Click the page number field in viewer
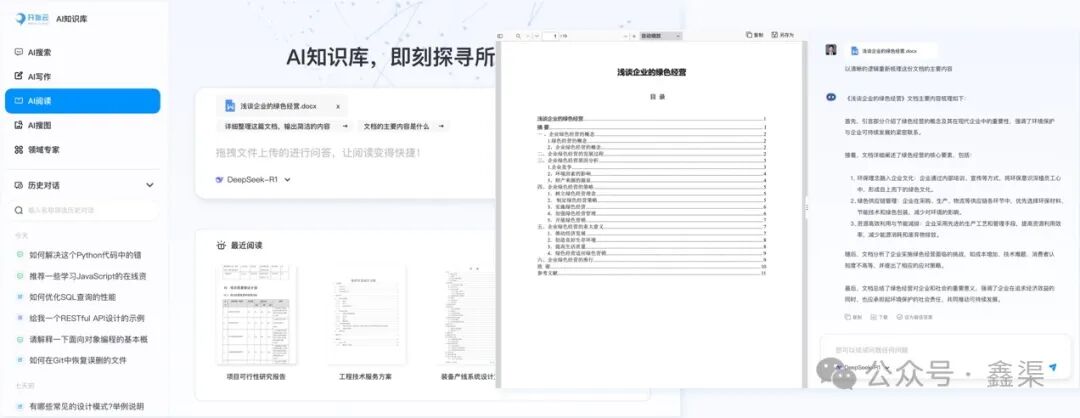1080x418 pixels. click(550, 35)
